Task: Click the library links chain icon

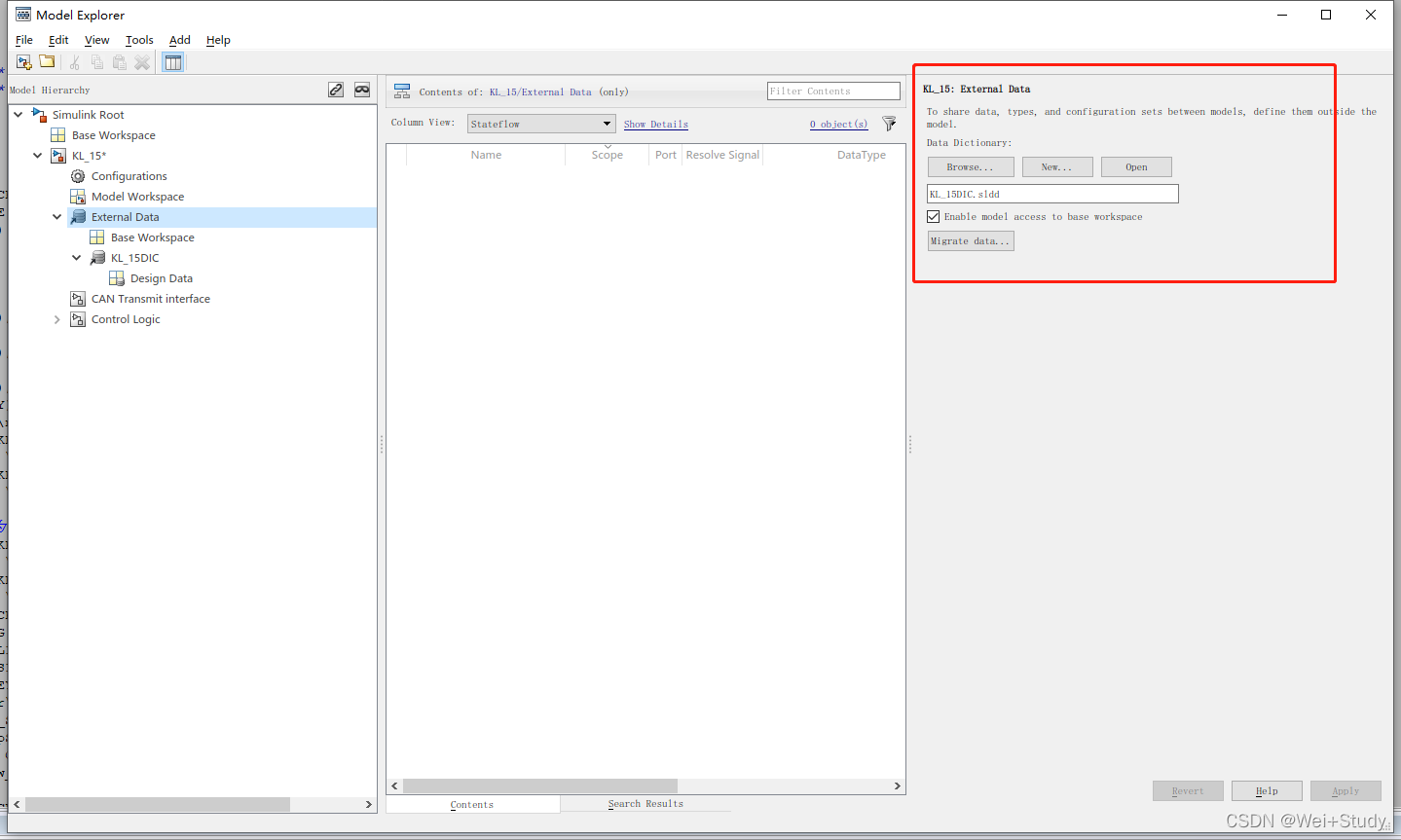Action: 336,90
